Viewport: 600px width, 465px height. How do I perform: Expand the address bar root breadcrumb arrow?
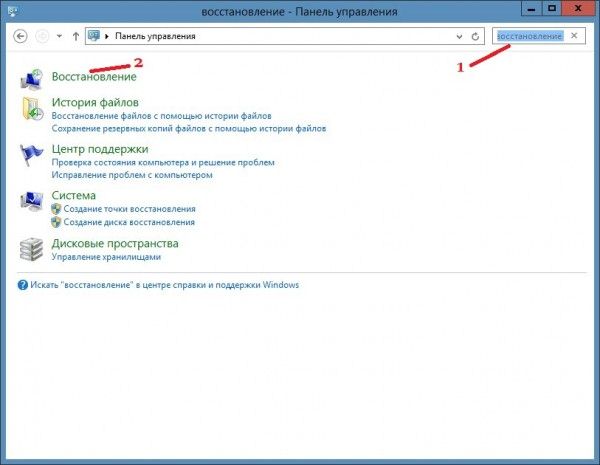click(x=107, y=36)
